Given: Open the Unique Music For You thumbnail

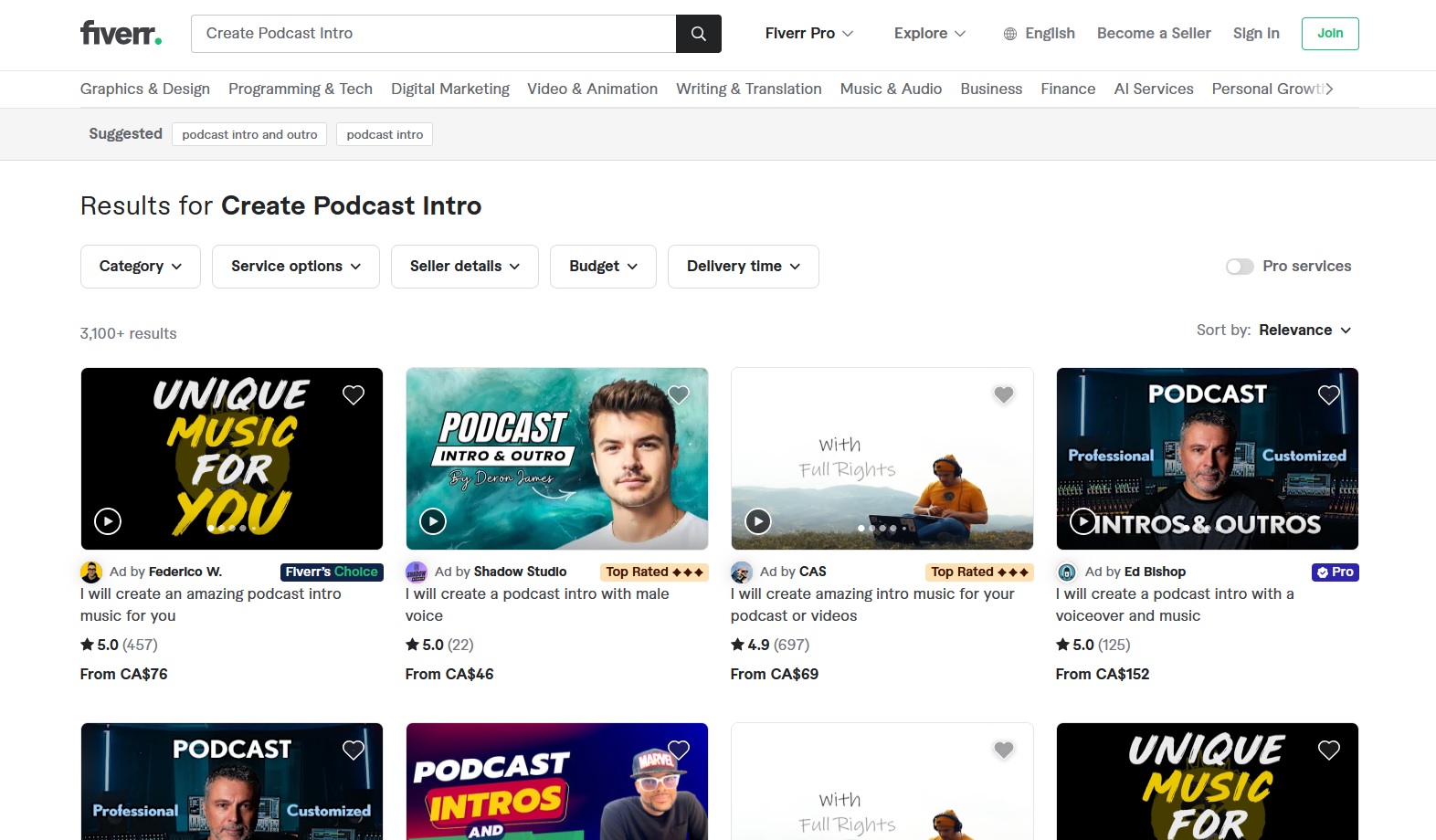Looking at the screenshot, I should coord(232,458).
